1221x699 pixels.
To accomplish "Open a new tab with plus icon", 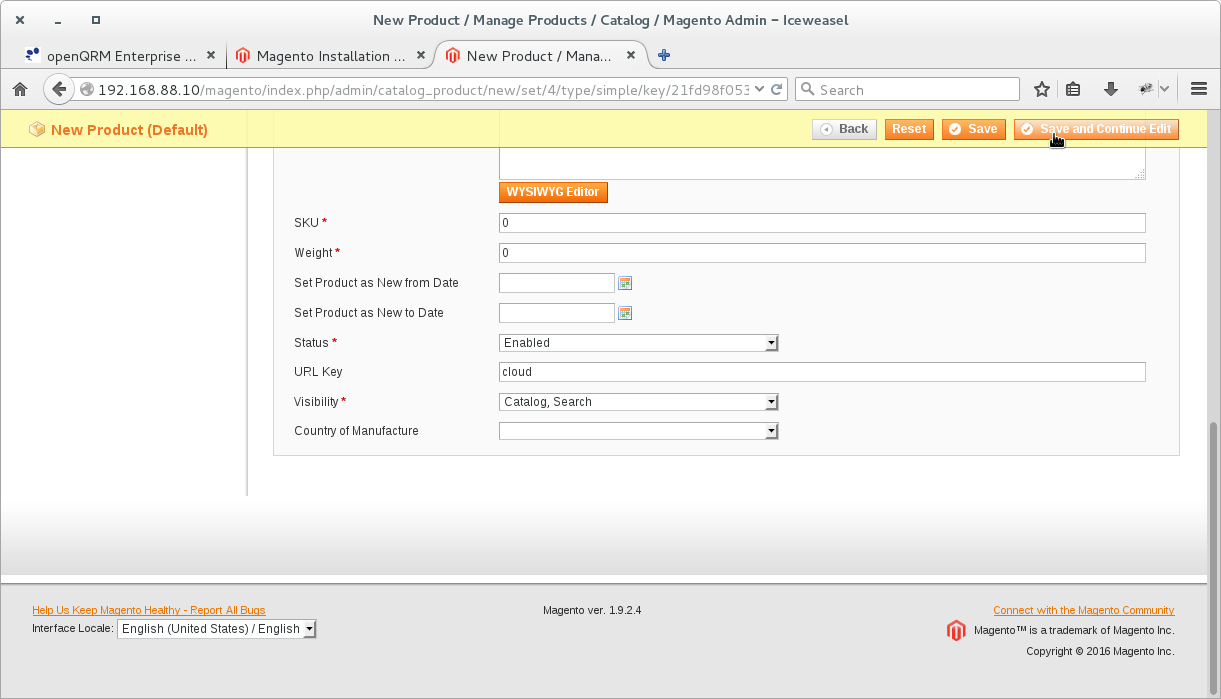I will [664, 56].
